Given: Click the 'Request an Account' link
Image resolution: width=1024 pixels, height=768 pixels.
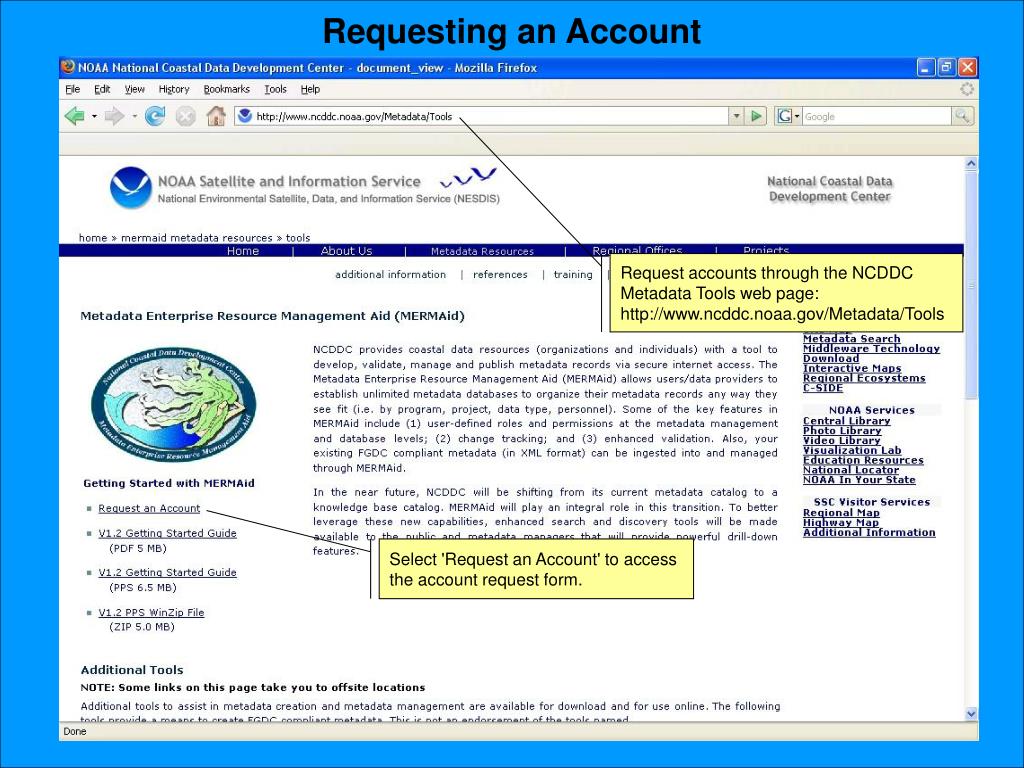Looking at the screenshot, I should click(150, 508).
